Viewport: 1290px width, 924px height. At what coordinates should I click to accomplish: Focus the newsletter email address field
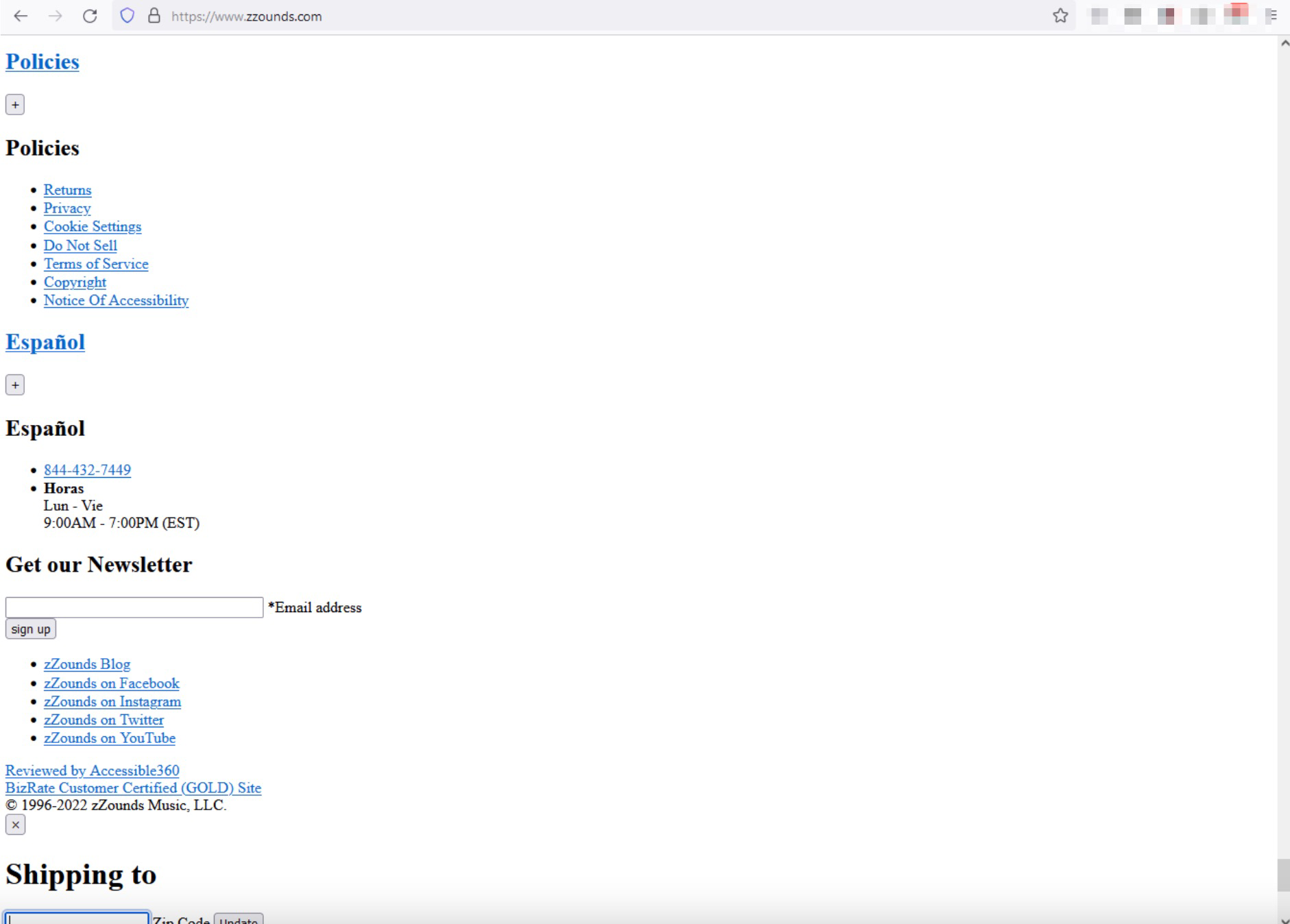(x=134, y=607)
